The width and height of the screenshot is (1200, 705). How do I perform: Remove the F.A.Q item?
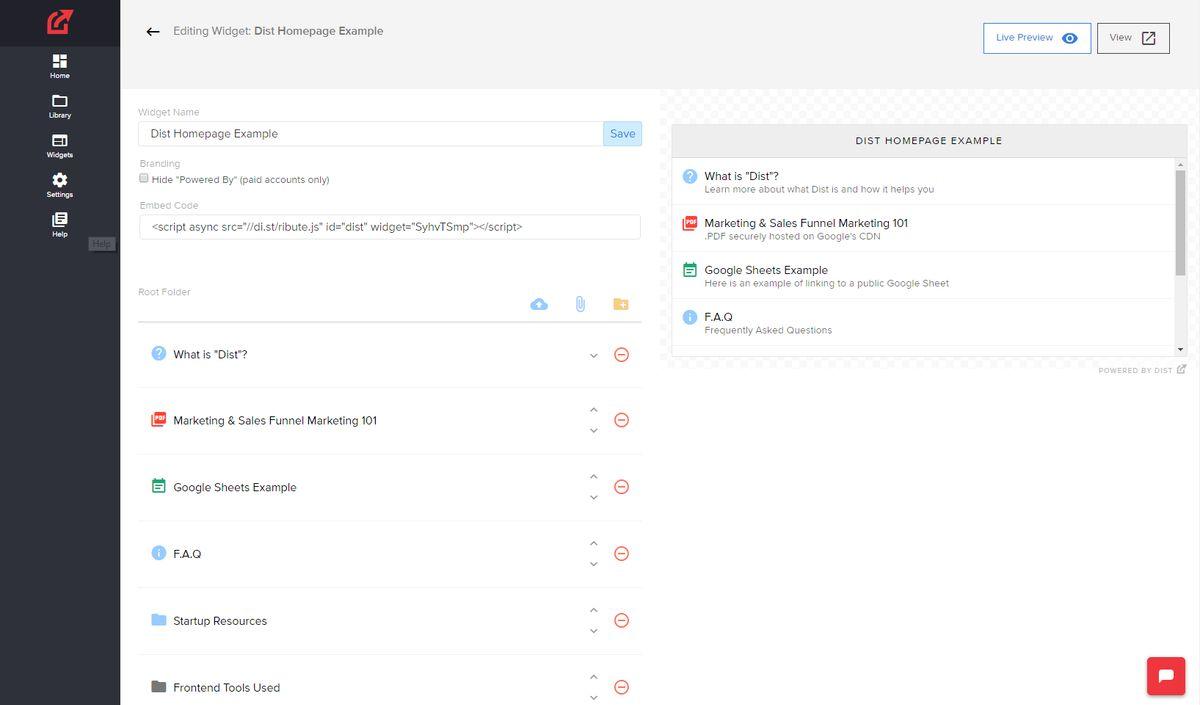click(x=621, y=554)
